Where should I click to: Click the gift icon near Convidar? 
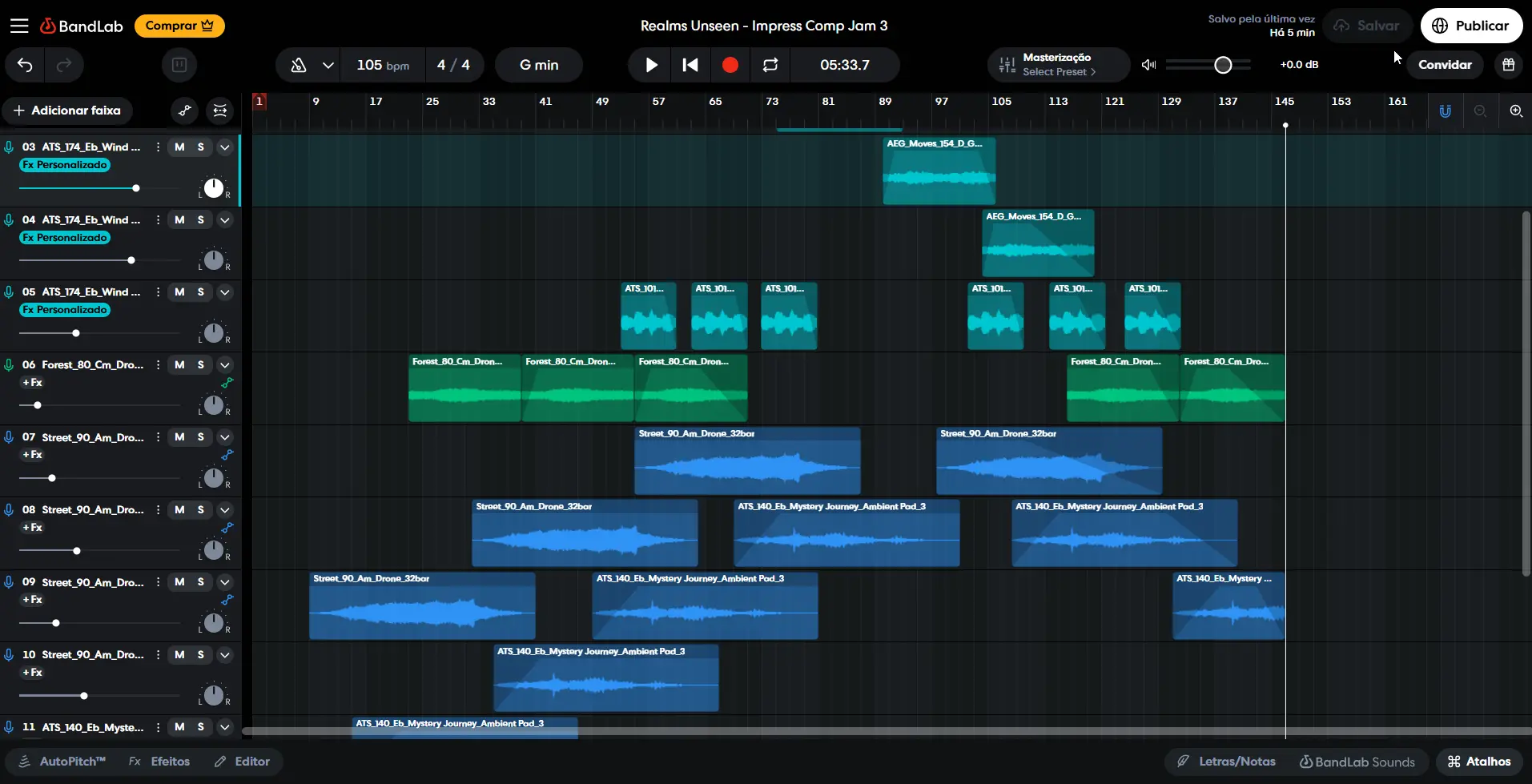(x=1508, y=65)
